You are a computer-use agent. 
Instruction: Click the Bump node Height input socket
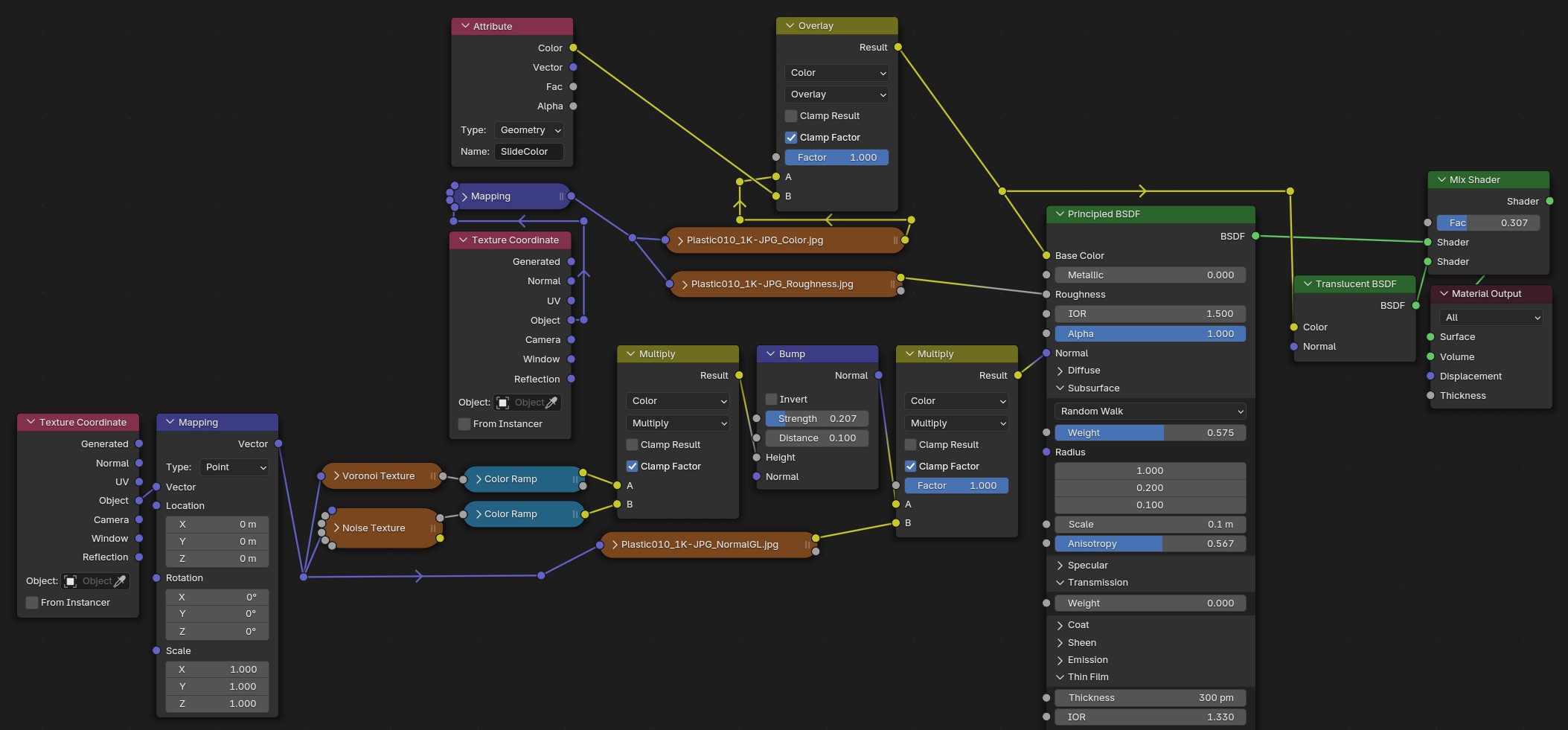coord(757,457)
